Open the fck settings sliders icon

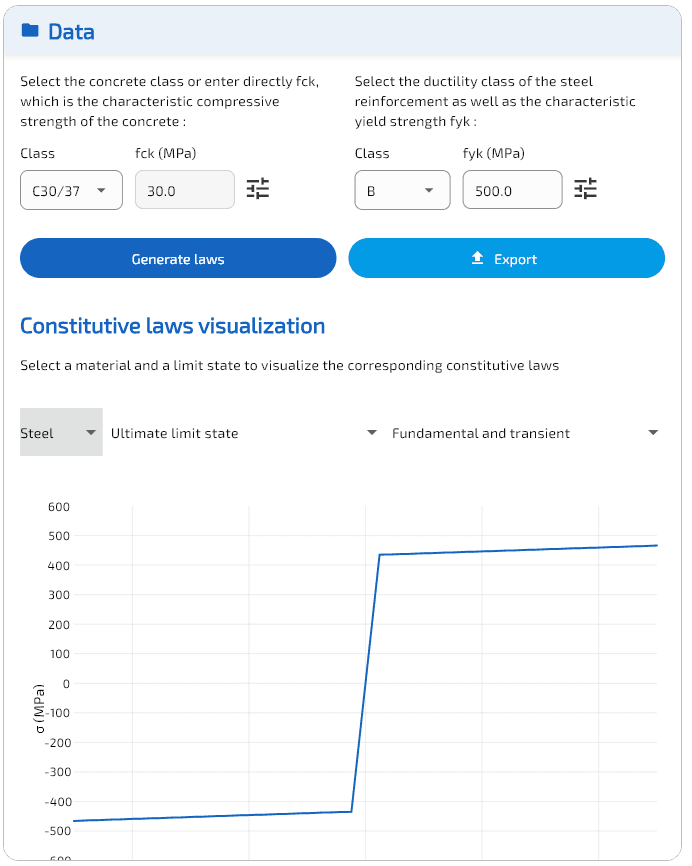pyautogui.click(x=258, y=189)
